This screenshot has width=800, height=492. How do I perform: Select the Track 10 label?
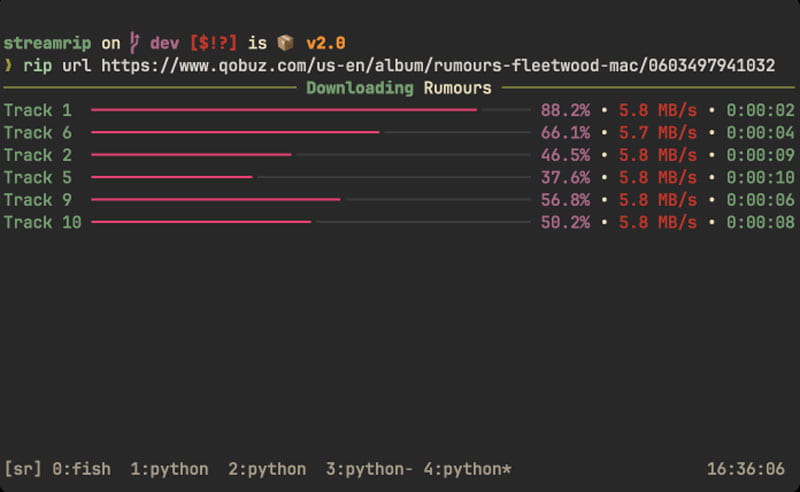[43, 223]
